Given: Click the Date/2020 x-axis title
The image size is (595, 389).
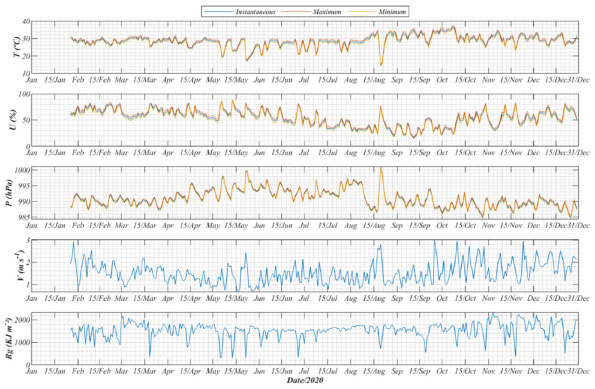Looking at the screenshot, I should coord(305,380).
